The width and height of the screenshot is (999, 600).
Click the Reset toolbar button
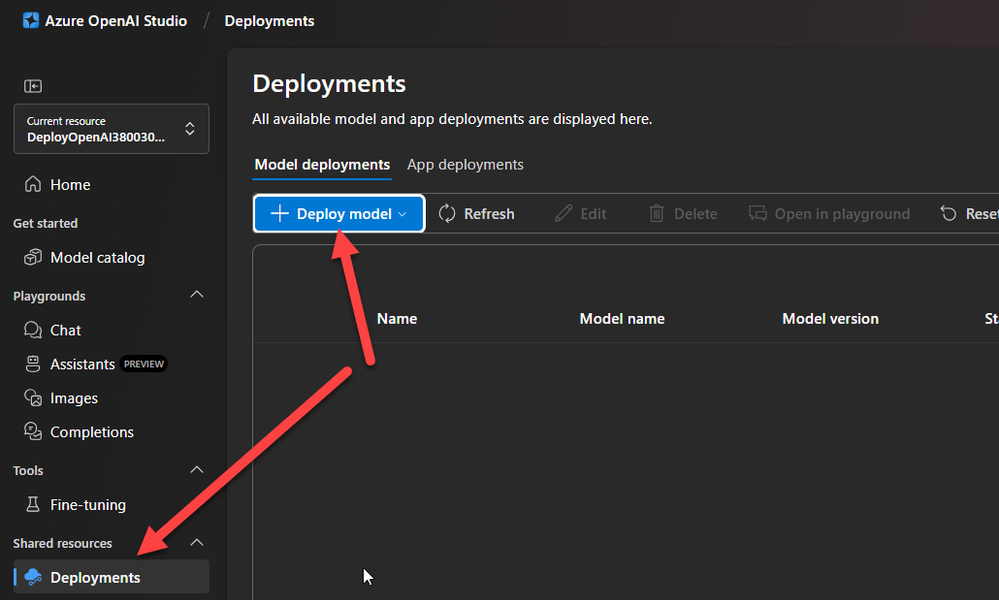969,213
